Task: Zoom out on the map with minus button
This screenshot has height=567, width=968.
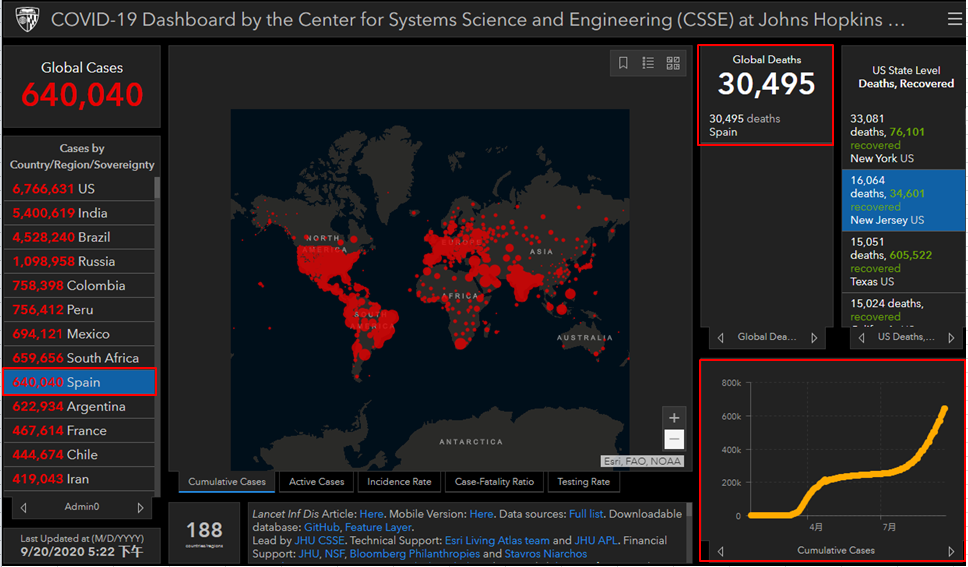Action: (x=674, y=439)
